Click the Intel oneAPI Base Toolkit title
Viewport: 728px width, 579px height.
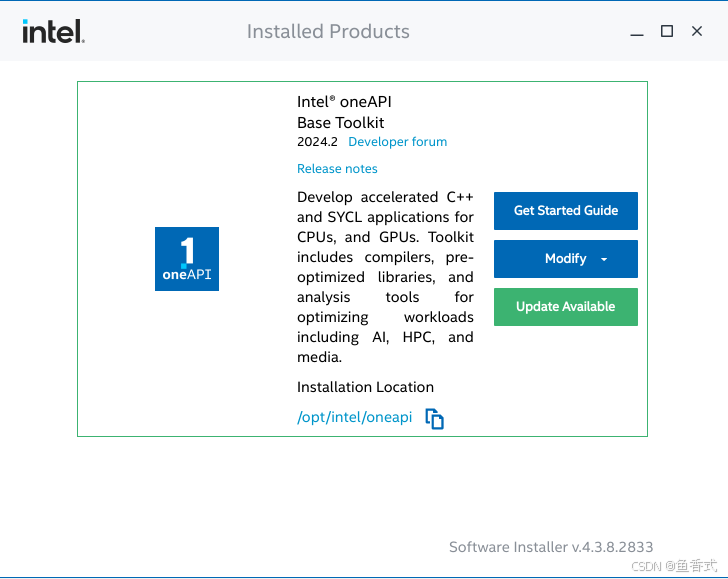pyautogui.click(x=344, y=112)
